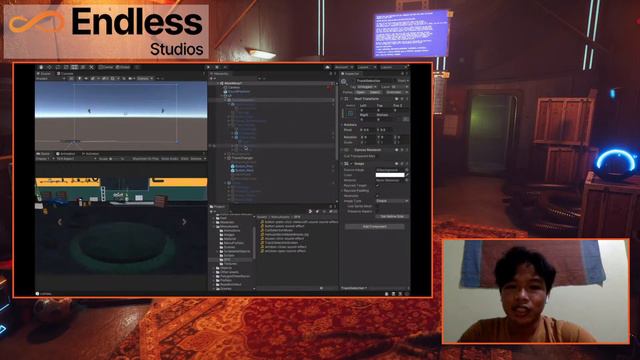Open Scene view Gizmos dropdown
The width and height of the screenshot is (640, 360).
coord(145,78)
